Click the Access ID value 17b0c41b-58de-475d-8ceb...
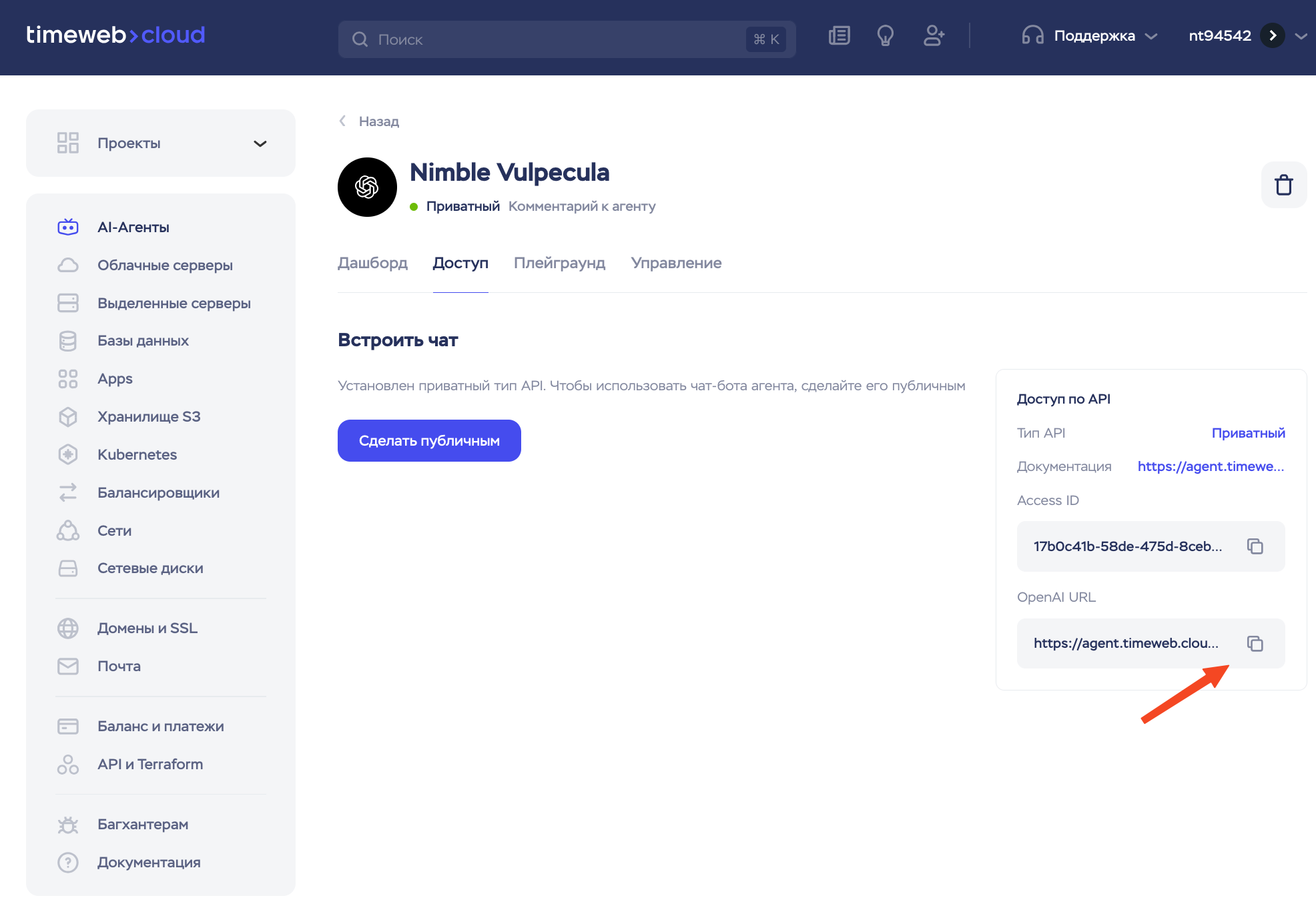 pyautogui.click(x=1128, y=546)
